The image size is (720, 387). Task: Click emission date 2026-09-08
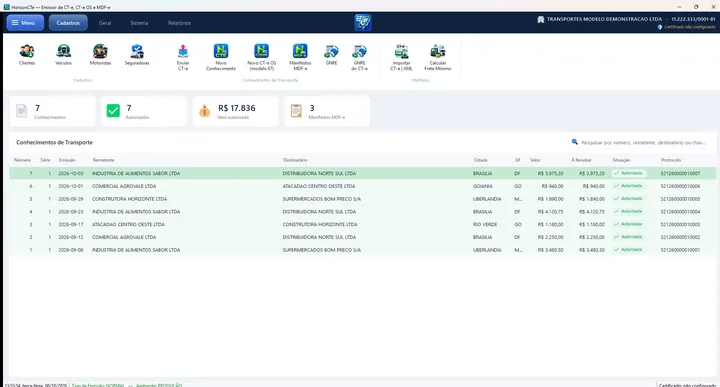pos(71,250)
